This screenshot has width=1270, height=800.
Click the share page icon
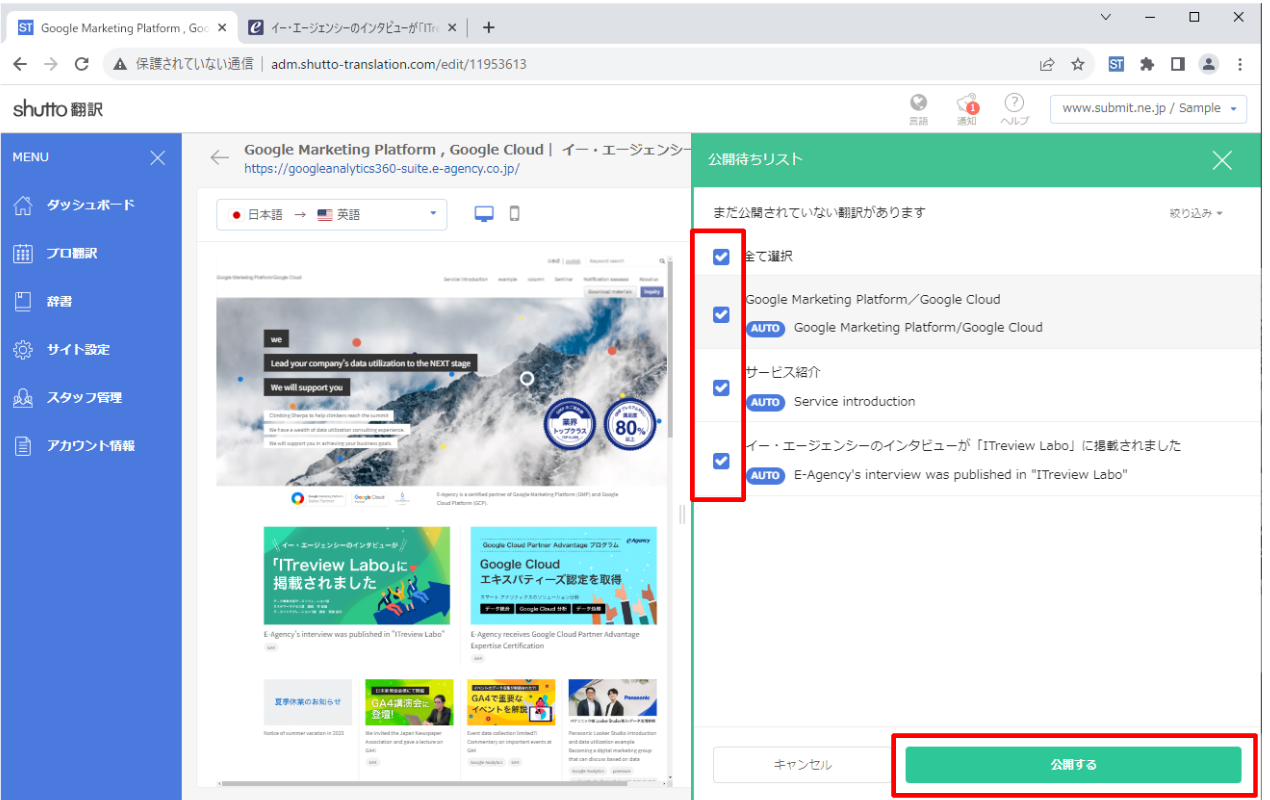[1047, 64]
